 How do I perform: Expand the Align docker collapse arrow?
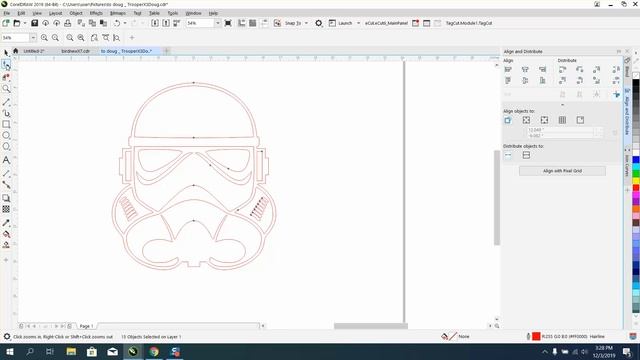click(562, 105)
